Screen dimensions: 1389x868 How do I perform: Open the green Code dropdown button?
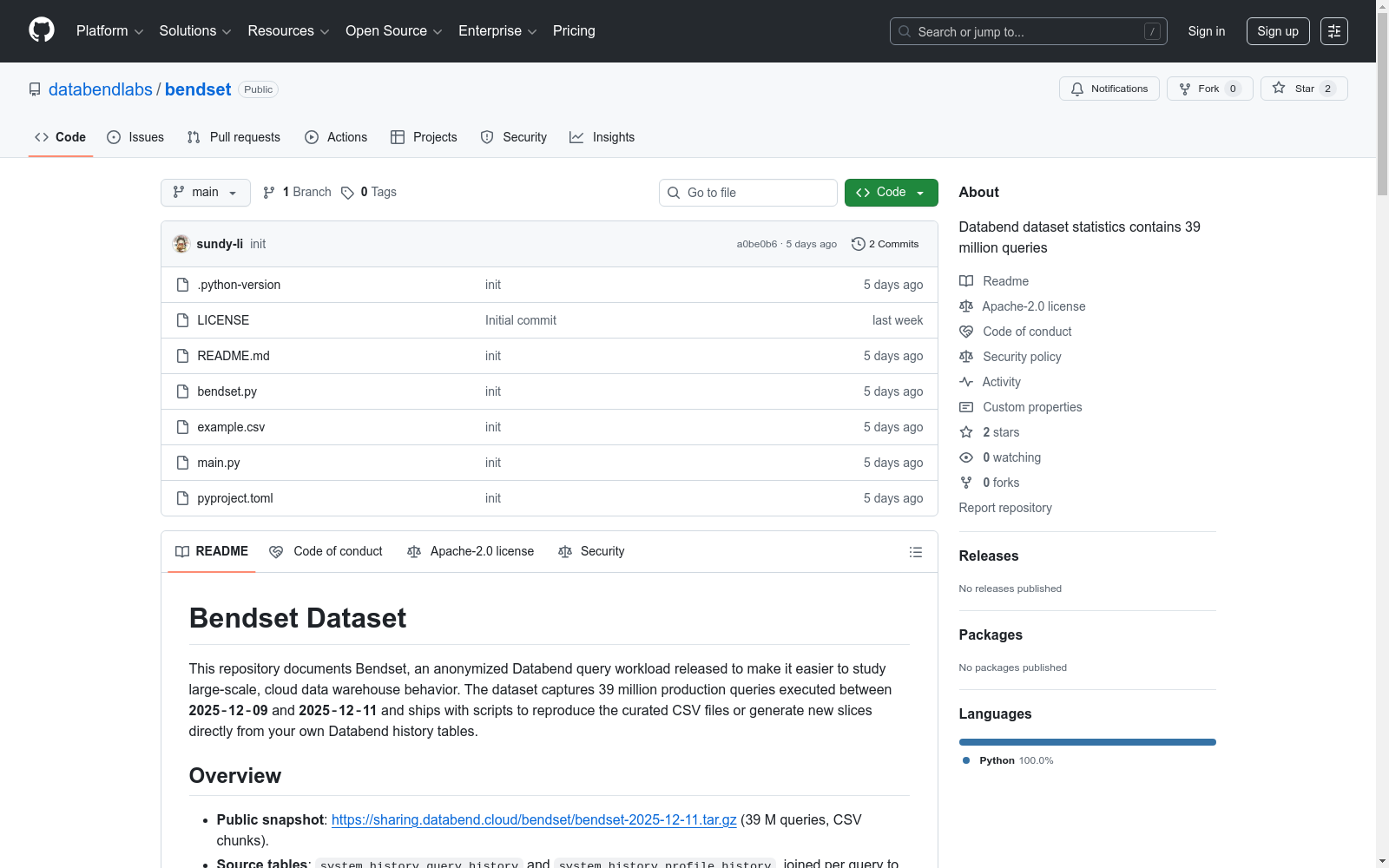click(x=892, y=193)
